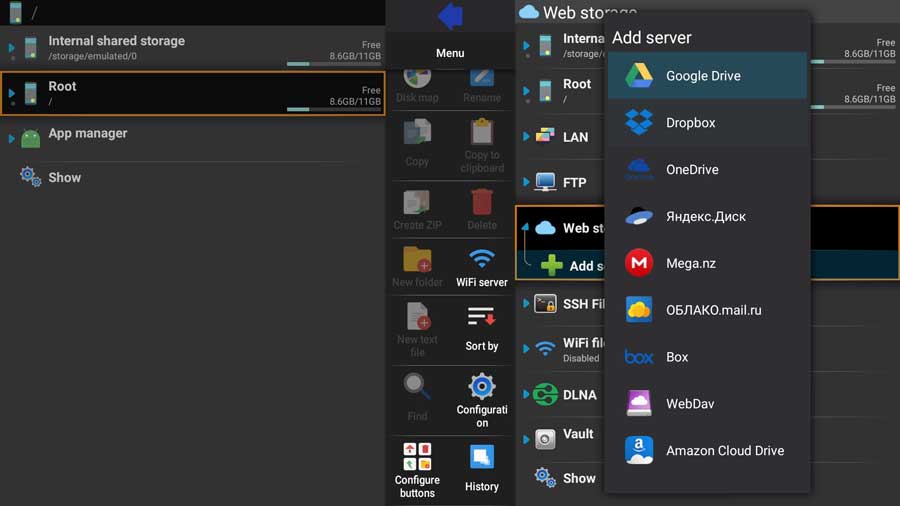Screen dimensions: 900x506
Task: Click the SSH File terminal icon
Action: click(545, 303)
